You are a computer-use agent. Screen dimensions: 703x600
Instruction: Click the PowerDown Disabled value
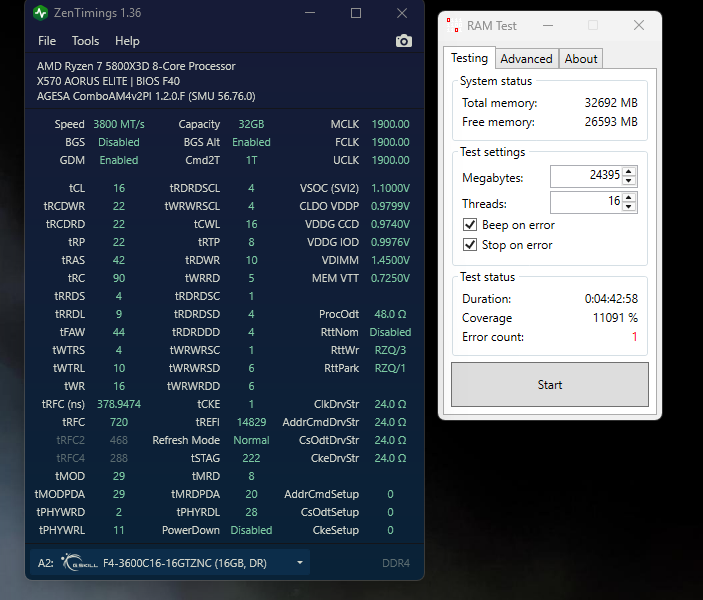251,530
